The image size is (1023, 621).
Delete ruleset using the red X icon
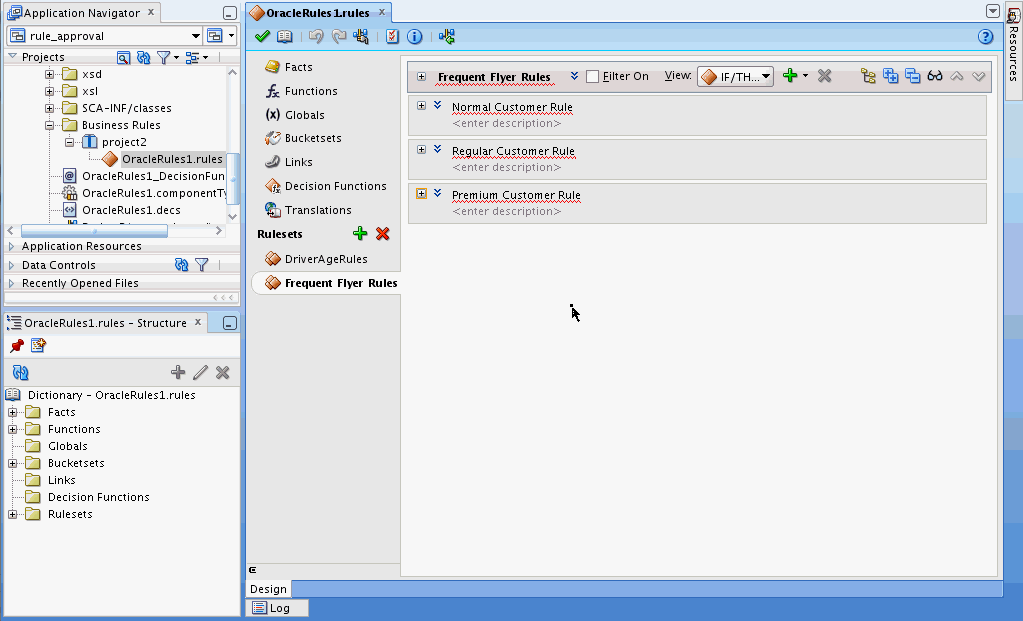(x=383, y=234)
